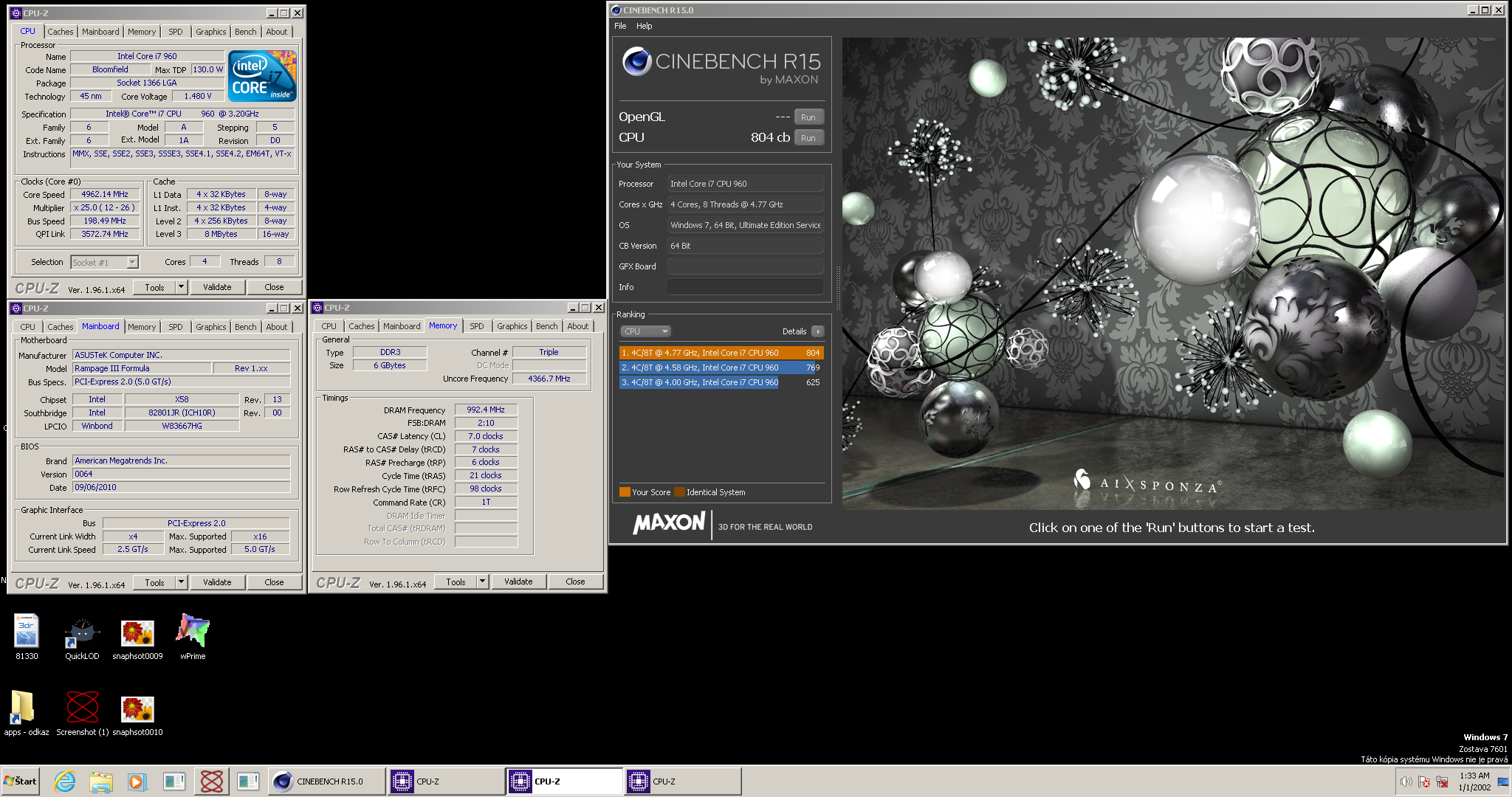Click the brown Identical System legend swatch
1512x797 pixels.
[x=679, y=492]
